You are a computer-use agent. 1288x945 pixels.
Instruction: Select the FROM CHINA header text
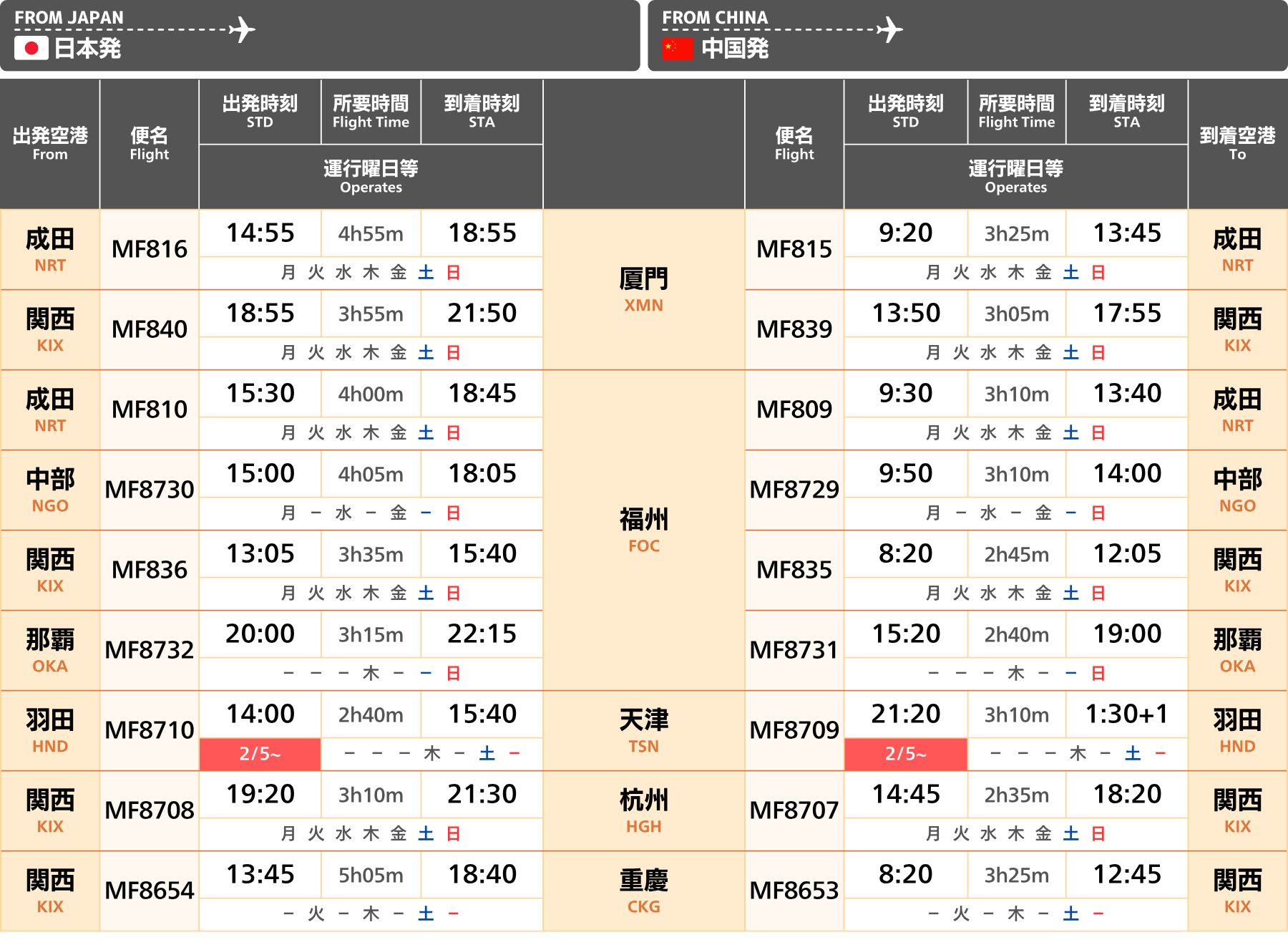[714, 17]
